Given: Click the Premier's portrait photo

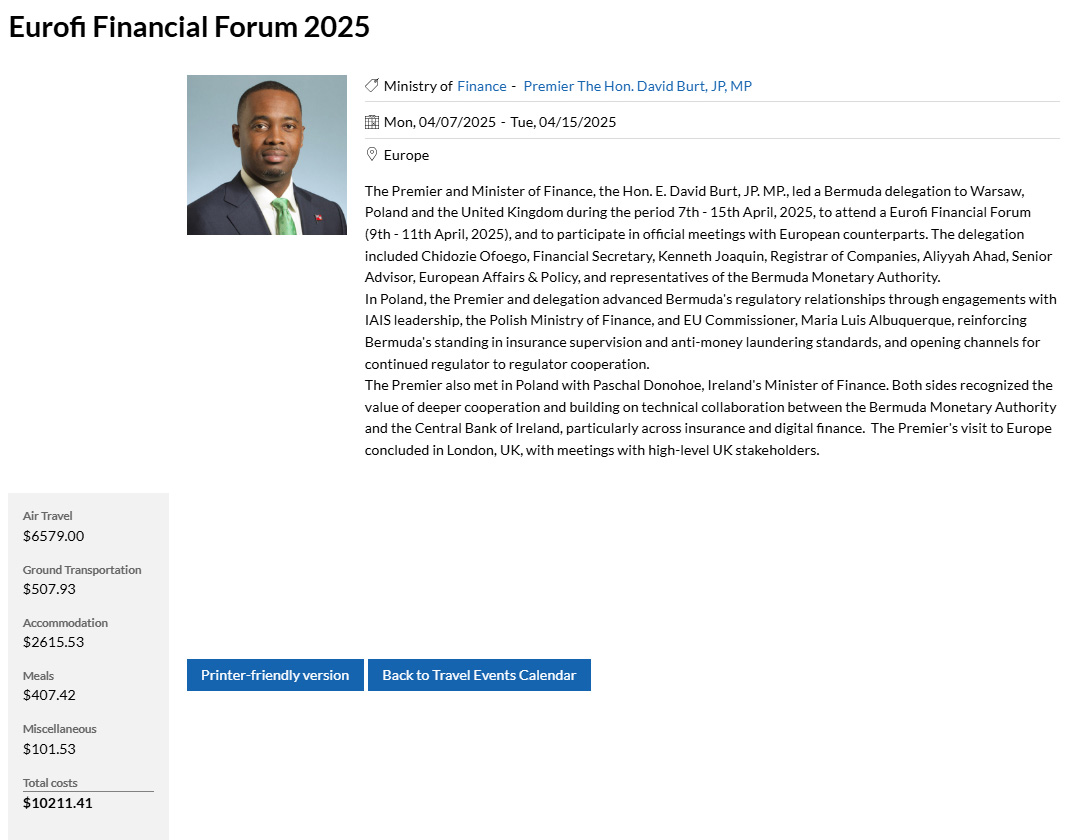Looking at the screenshot, I should (267, 155).
